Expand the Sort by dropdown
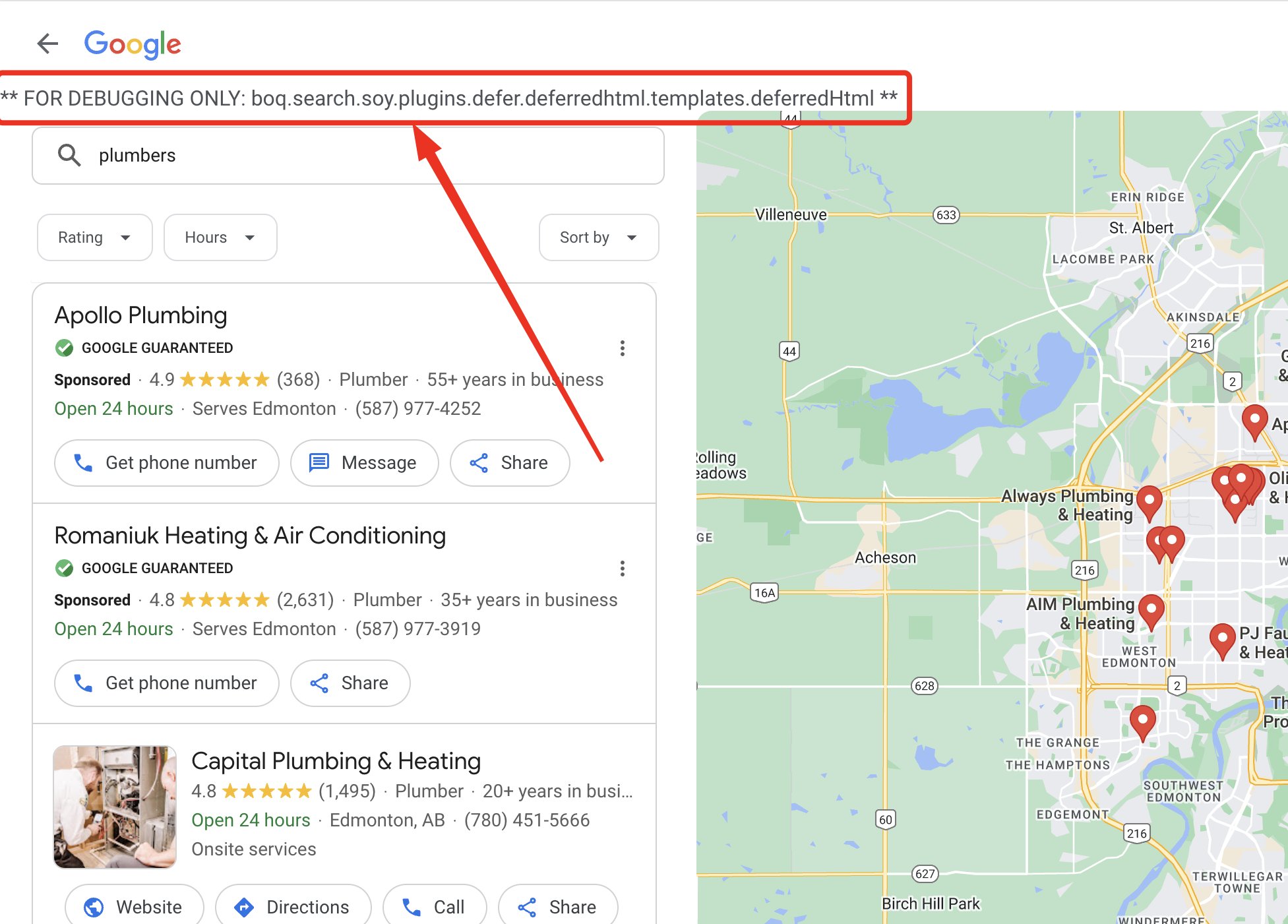Screen dimensions: 1288x924 tap(599, 237)
